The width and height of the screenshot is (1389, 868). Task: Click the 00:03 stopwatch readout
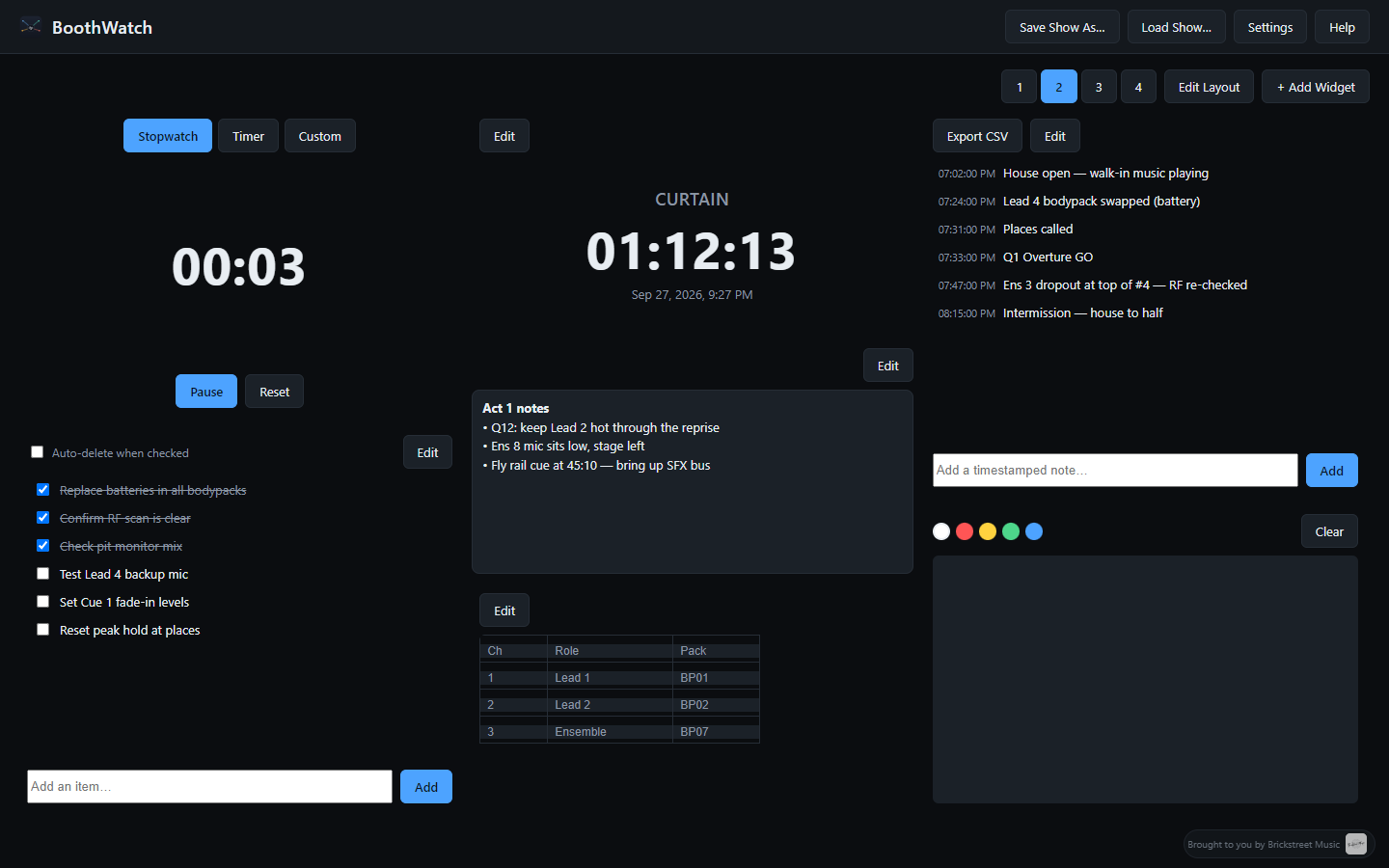pos(238,267)
